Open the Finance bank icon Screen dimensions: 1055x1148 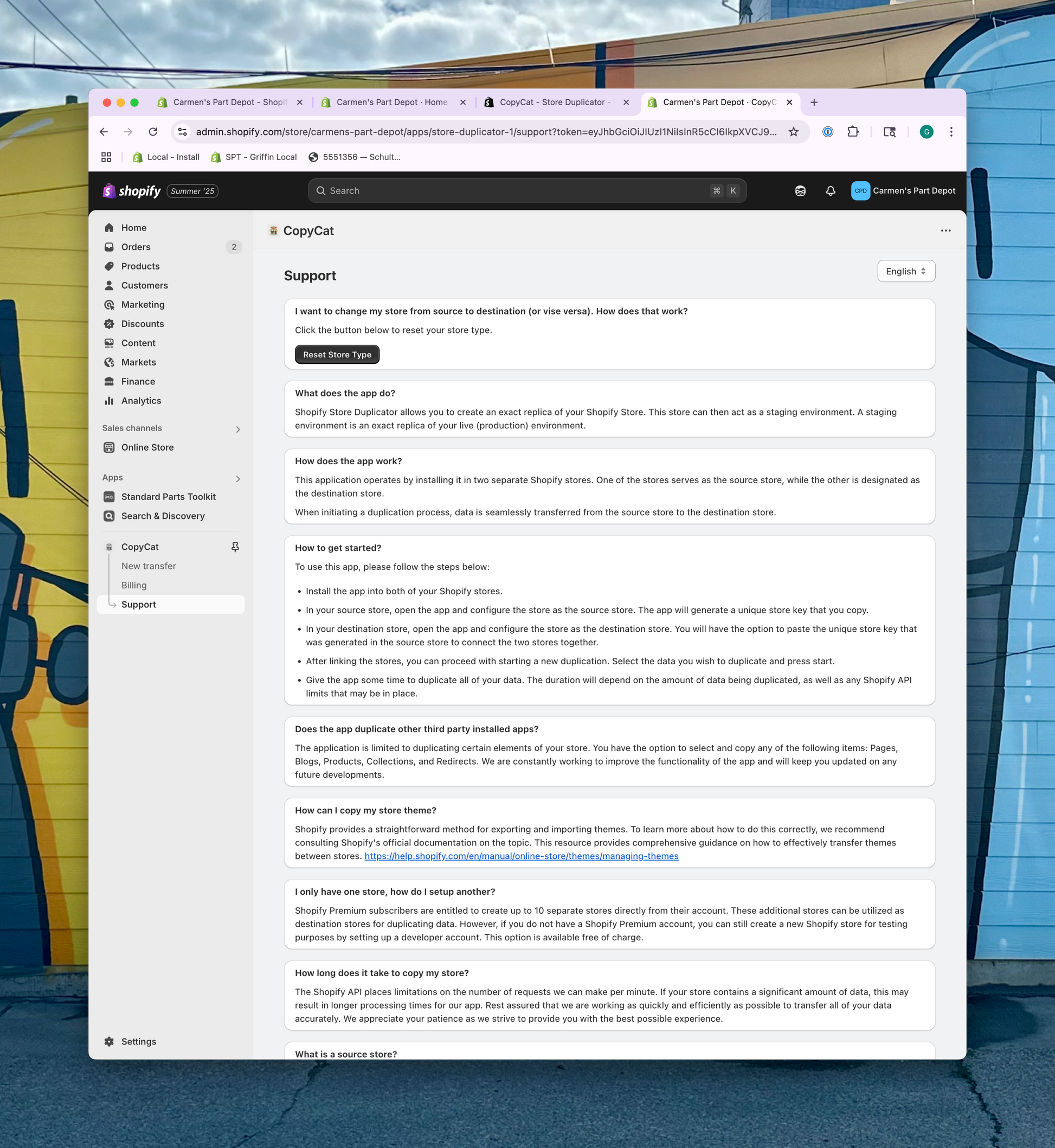(109, 382)
